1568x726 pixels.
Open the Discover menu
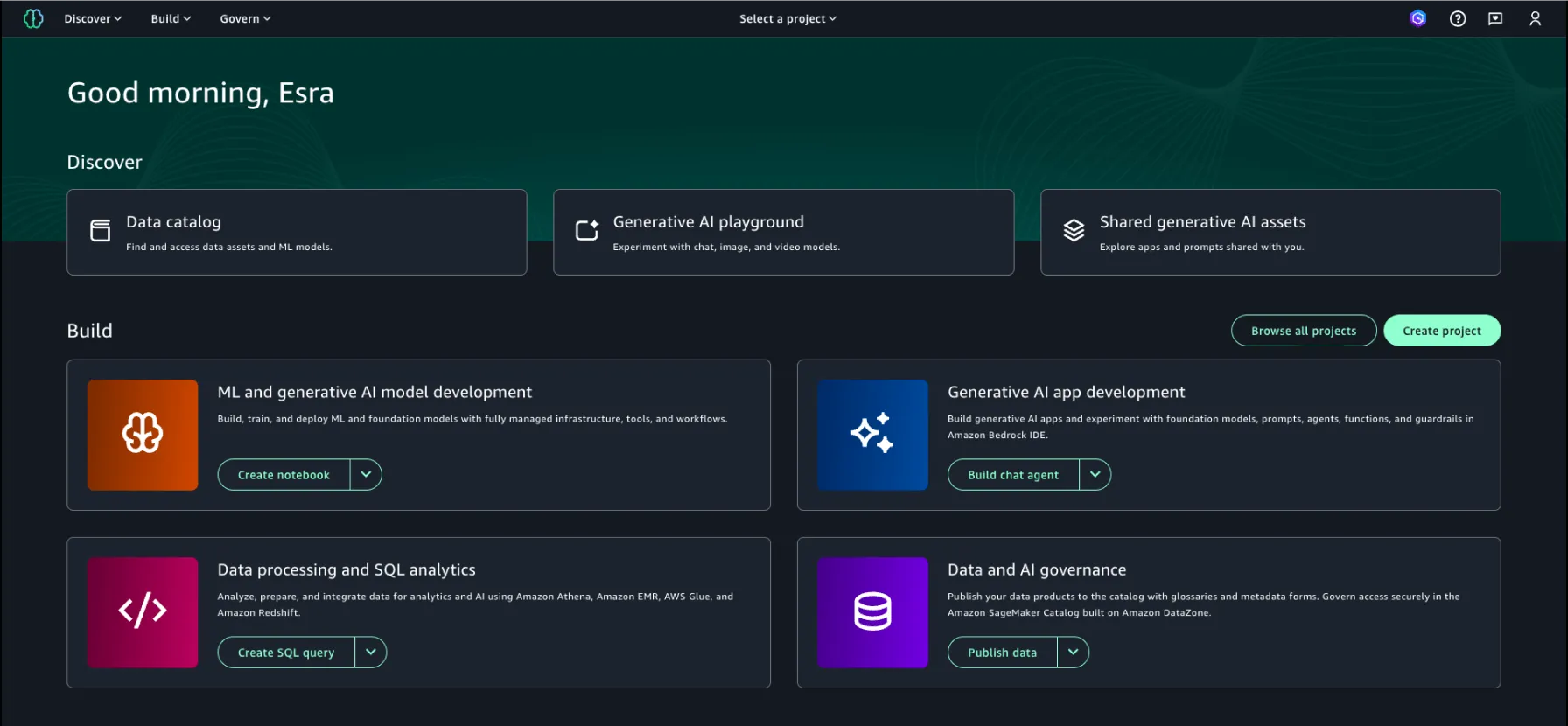93,18
